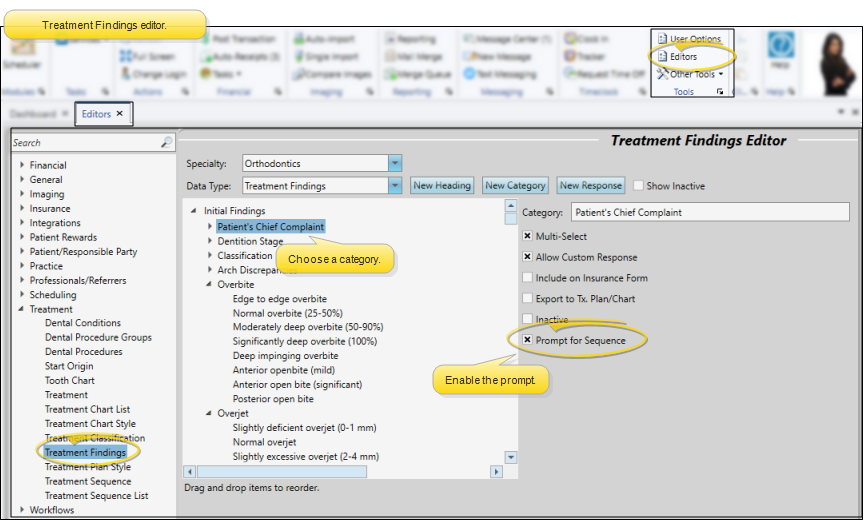The width and height of the screenshot is (864, 520).
Task: Click the search magnifier icon
Action: point(167,143)
